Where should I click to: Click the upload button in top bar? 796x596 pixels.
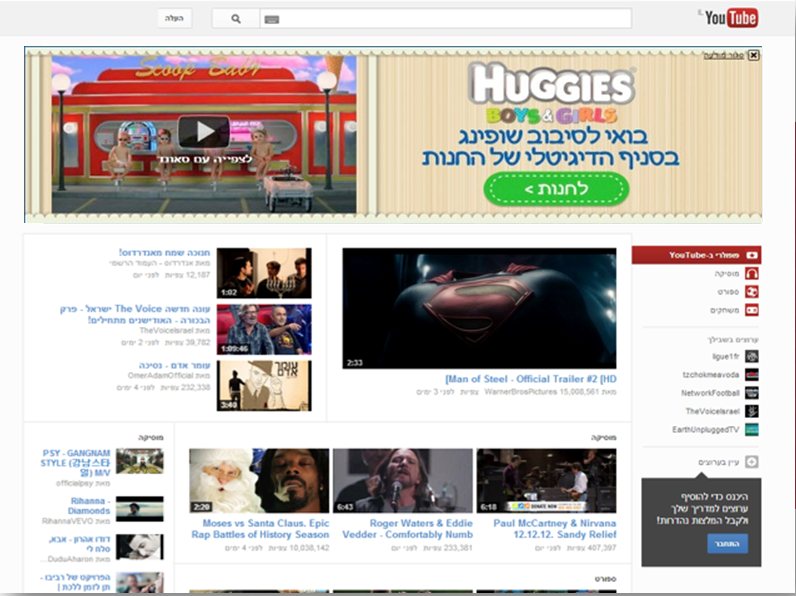pos(174,19)
